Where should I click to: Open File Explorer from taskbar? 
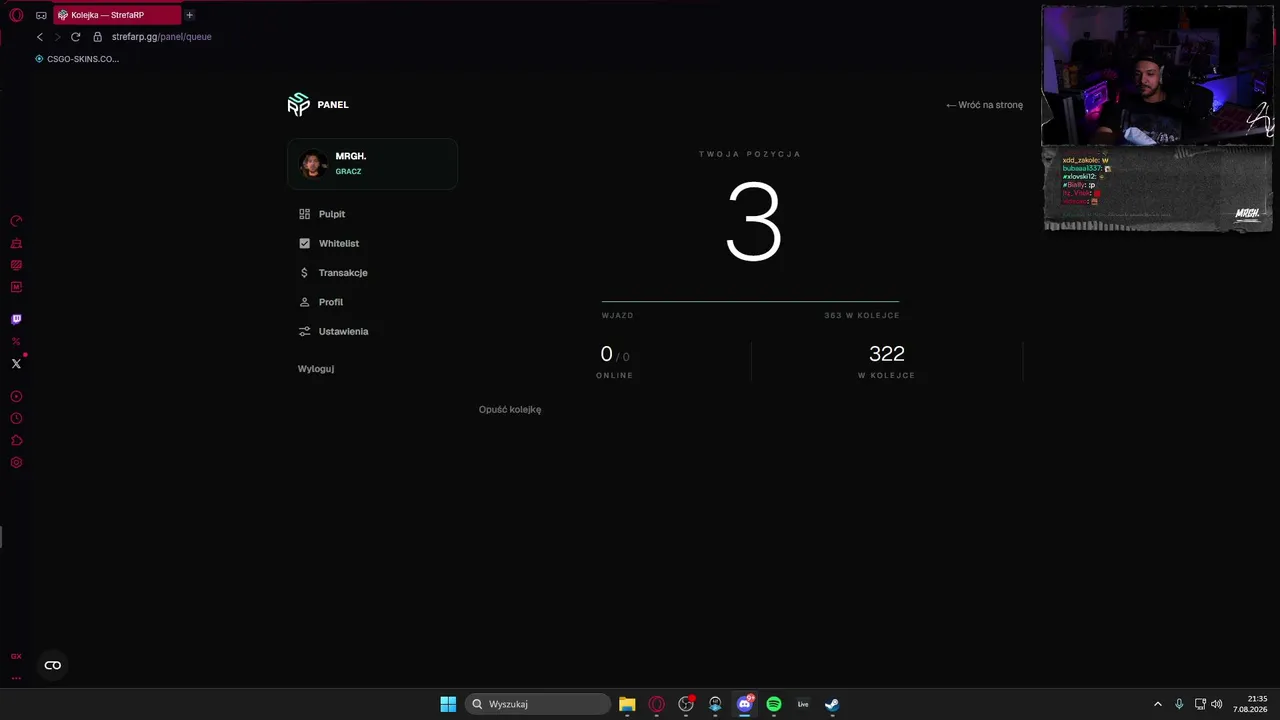(627, 704)
